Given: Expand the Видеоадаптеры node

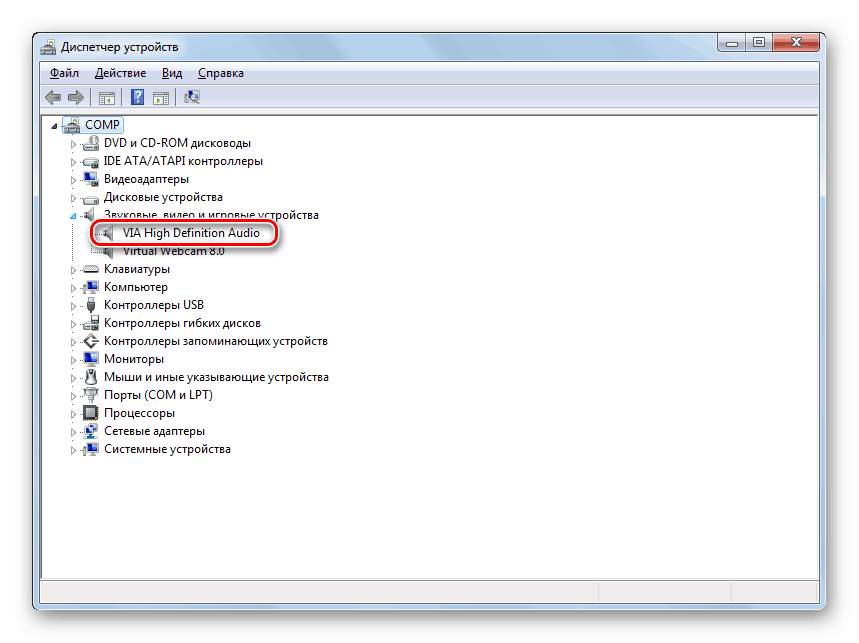Looking at the screenshot, I should pos(73,180).
